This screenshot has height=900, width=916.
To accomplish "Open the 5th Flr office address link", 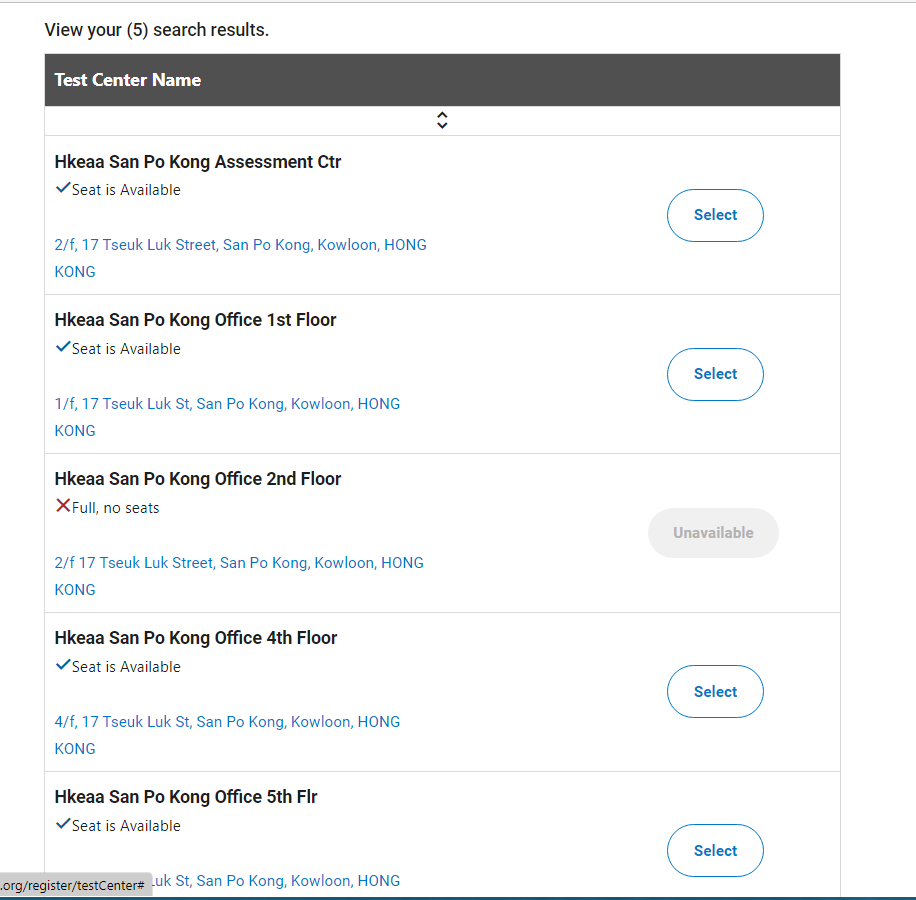I will pyautogui.click(x=276, y=881).
